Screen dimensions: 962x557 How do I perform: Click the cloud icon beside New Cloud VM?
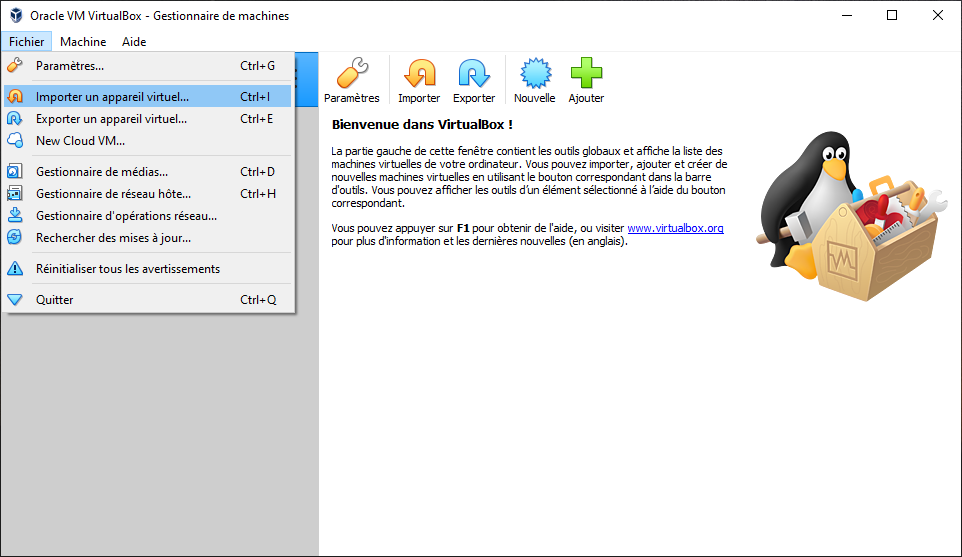tap(15, 140)
